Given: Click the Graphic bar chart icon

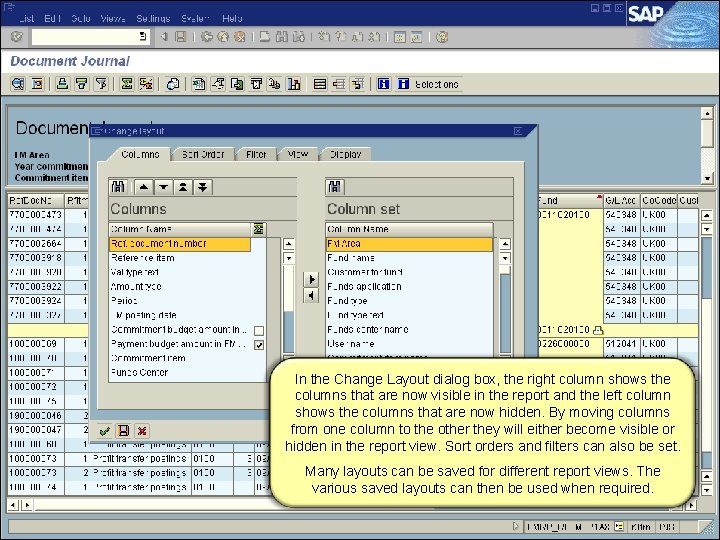Looking at the screenshot, I should (294, 84).
